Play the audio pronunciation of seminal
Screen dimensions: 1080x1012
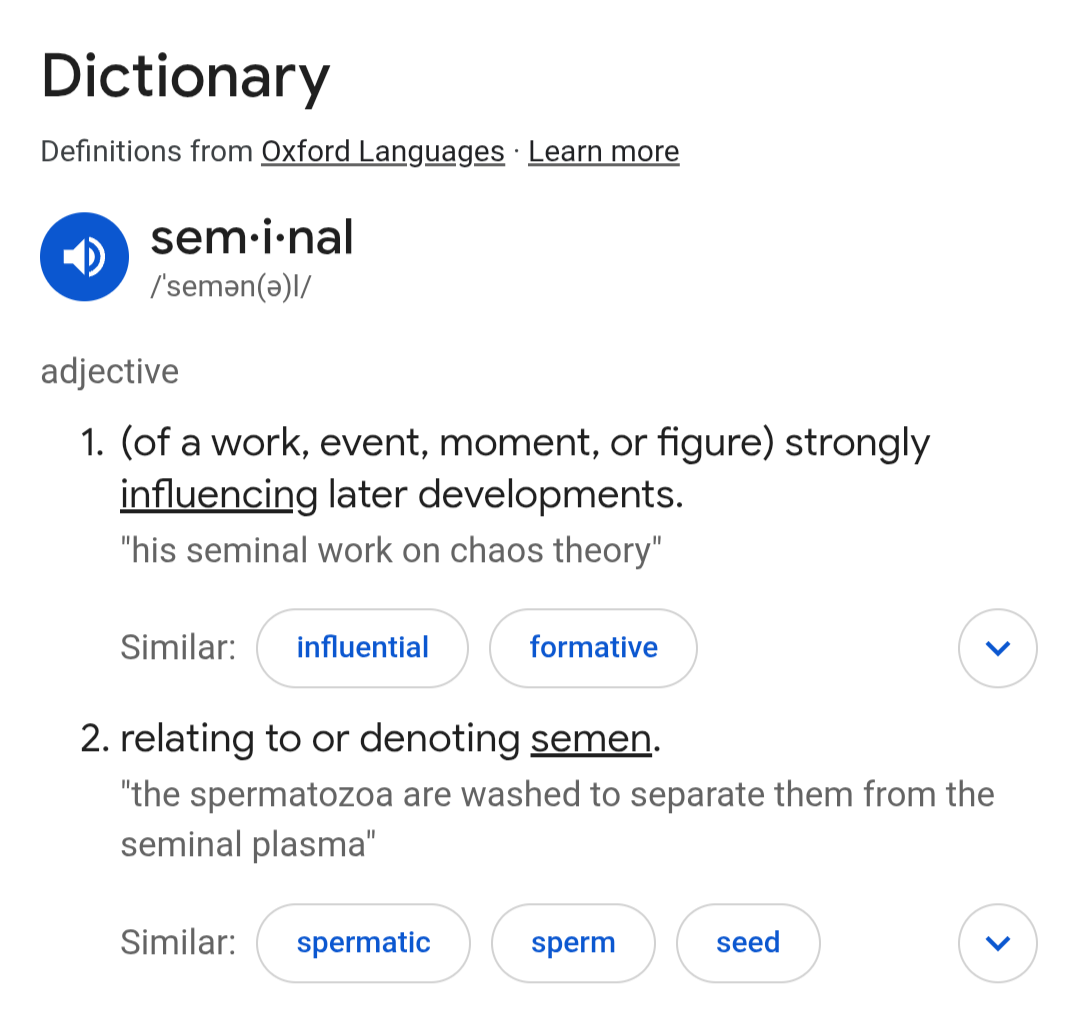[x=85, y=257]
